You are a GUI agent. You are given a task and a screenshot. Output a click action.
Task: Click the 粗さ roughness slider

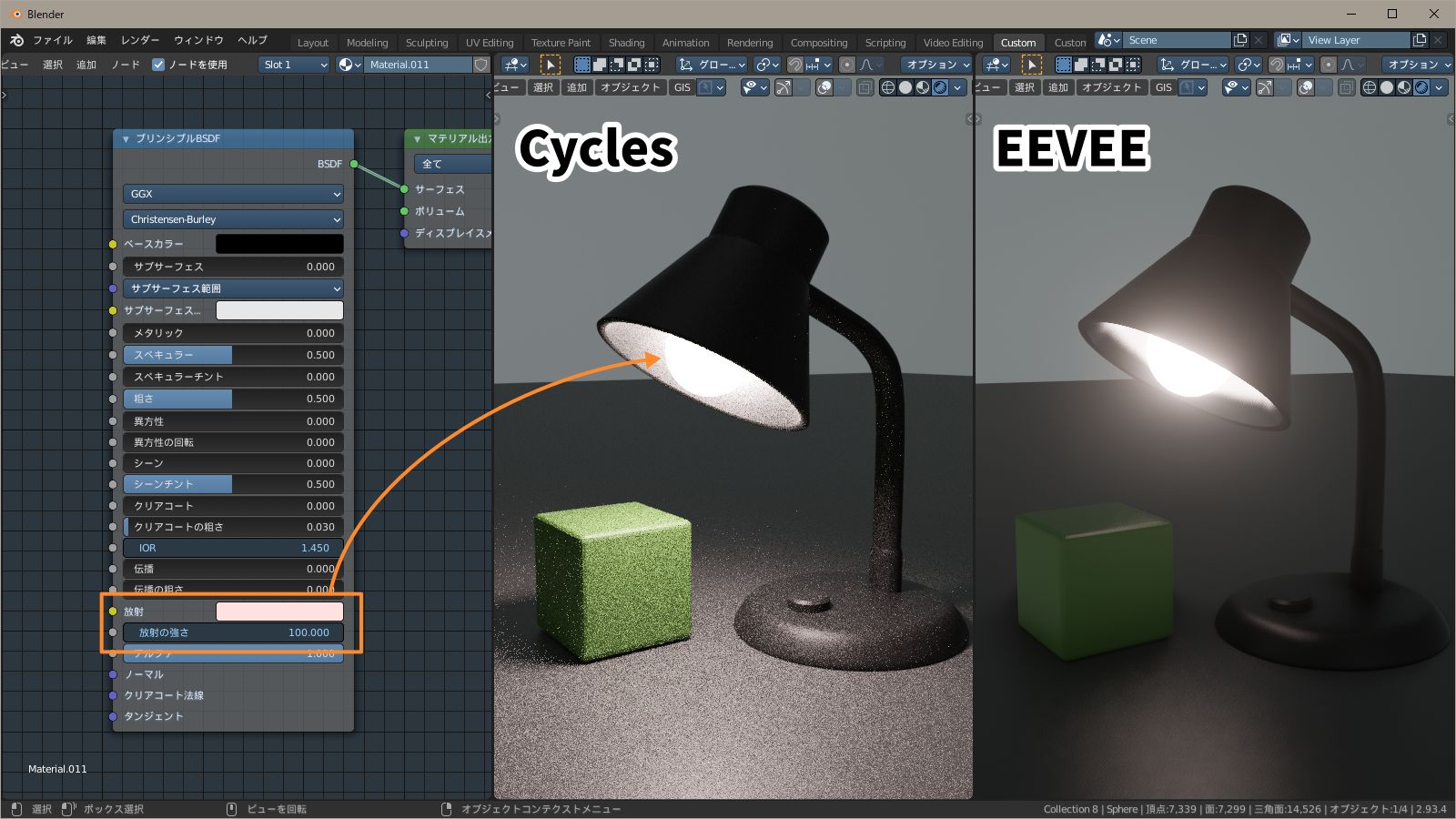pos(234,399)
